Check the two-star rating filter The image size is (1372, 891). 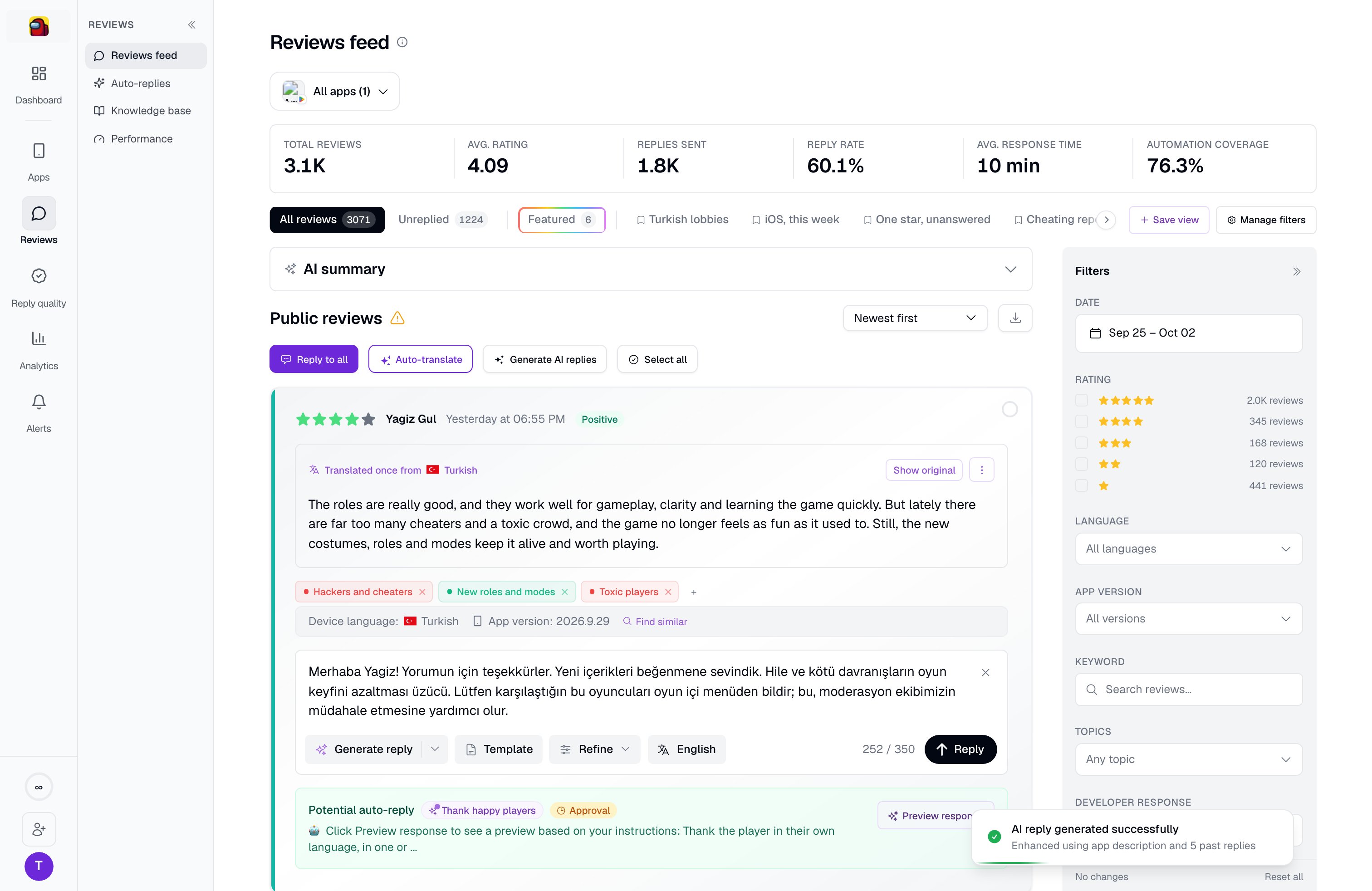pyautogui.click(x=1082, y=464)
